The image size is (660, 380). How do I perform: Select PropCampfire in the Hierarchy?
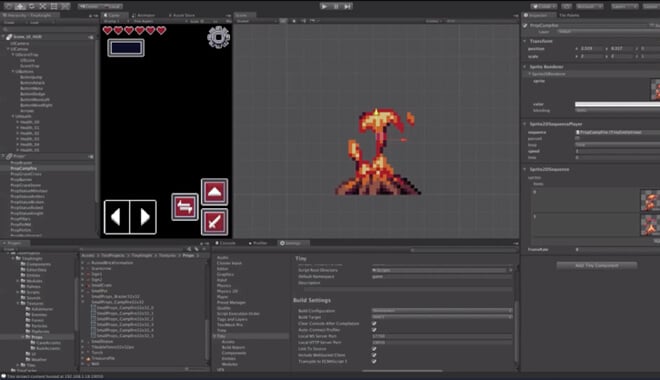24,168
